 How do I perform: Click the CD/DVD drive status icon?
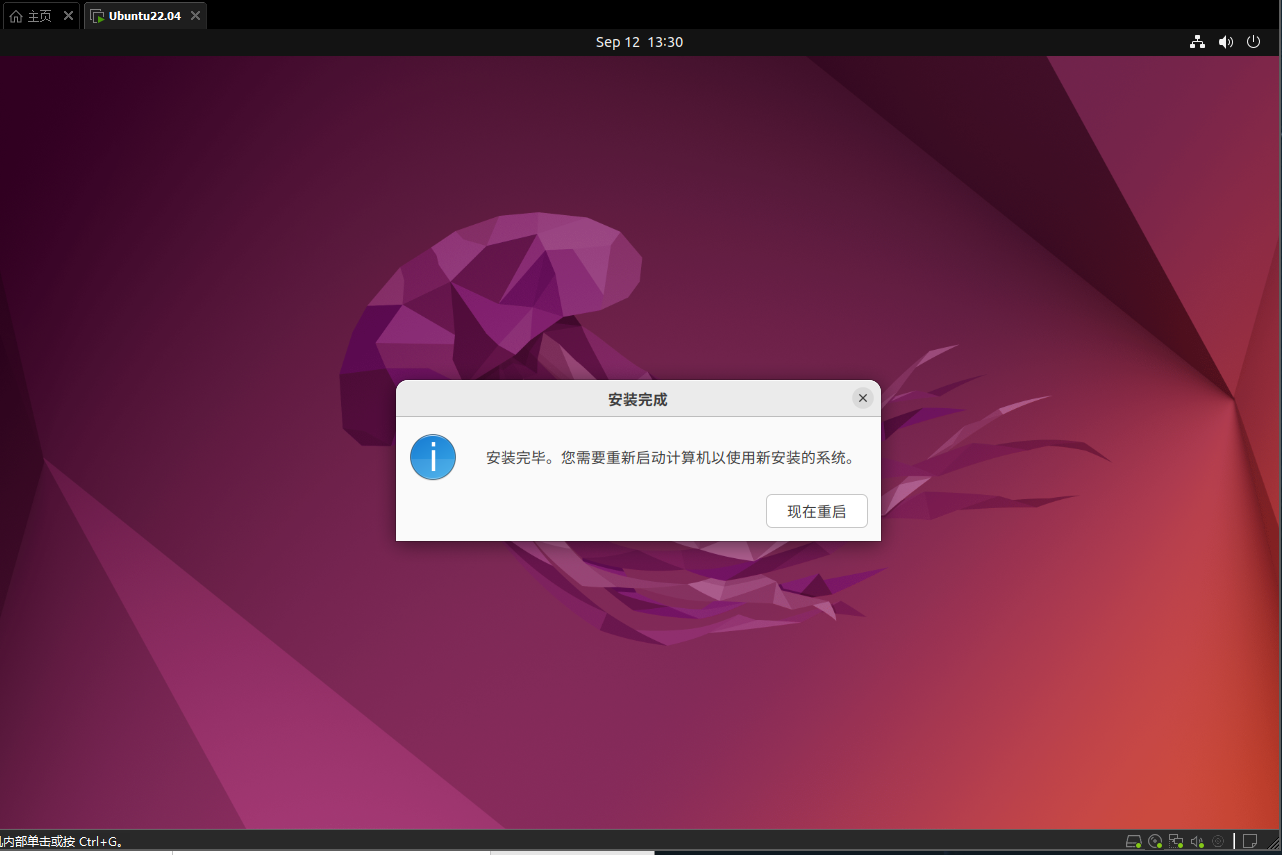(1155, 842)
